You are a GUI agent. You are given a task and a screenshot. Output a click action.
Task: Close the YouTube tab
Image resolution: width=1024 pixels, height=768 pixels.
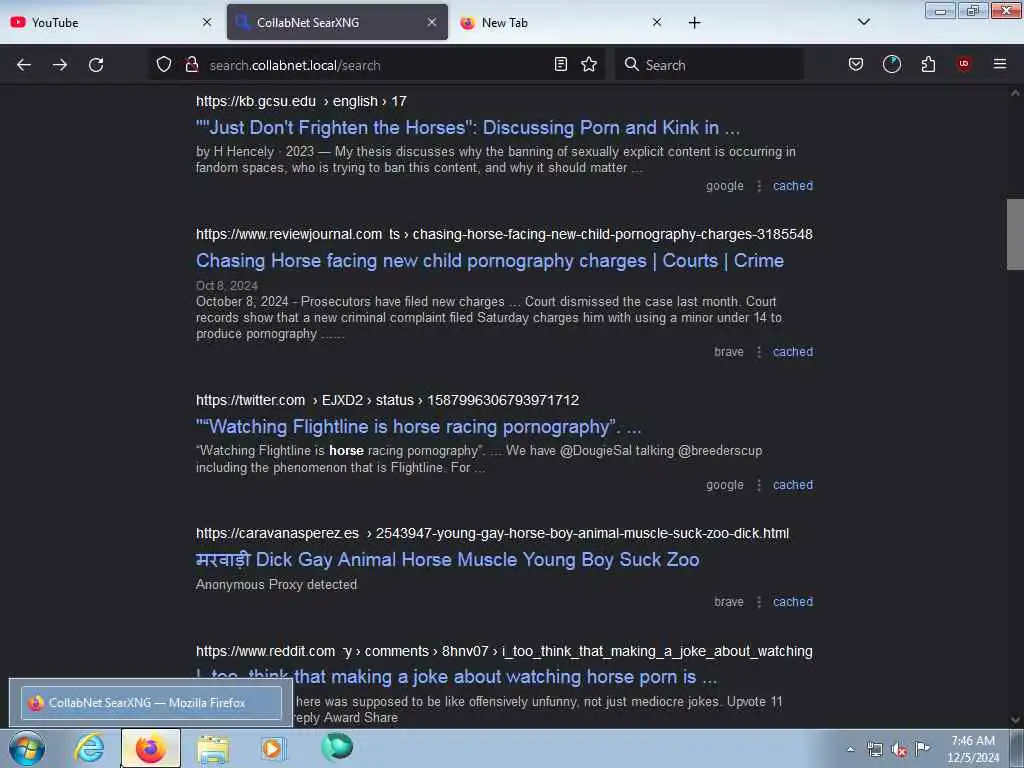tap(207, 22)
